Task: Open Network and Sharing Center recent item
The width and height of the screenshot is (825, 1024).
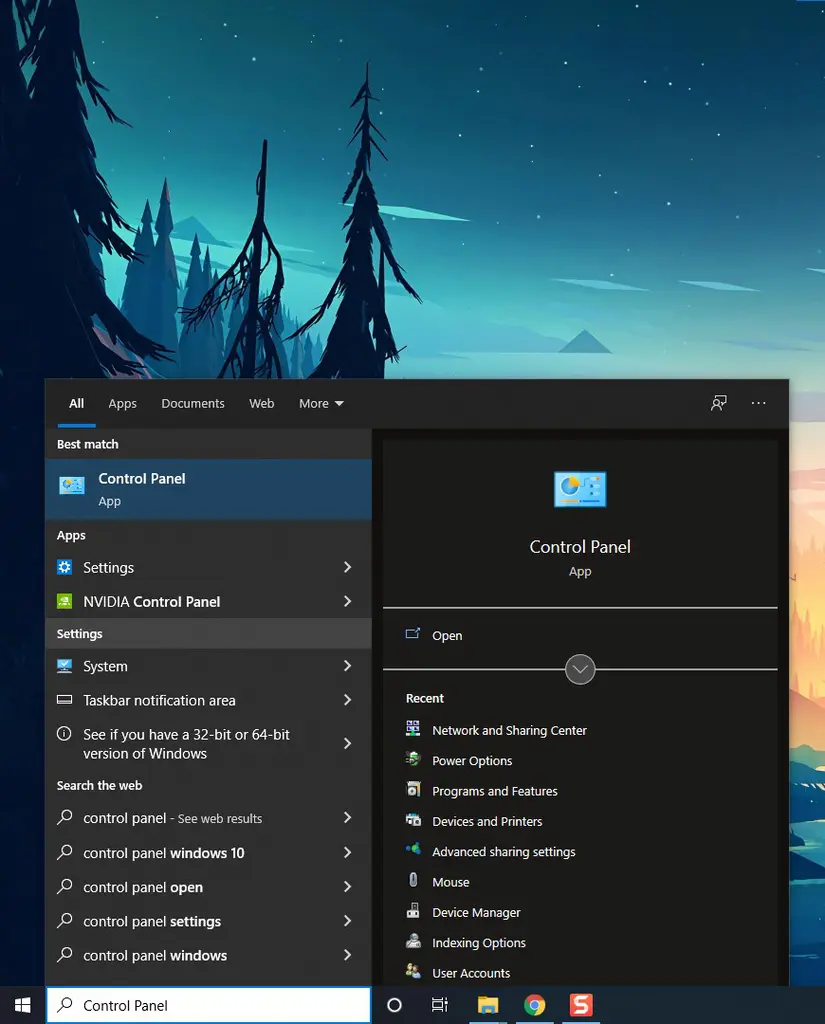Action: coord(510,730)
